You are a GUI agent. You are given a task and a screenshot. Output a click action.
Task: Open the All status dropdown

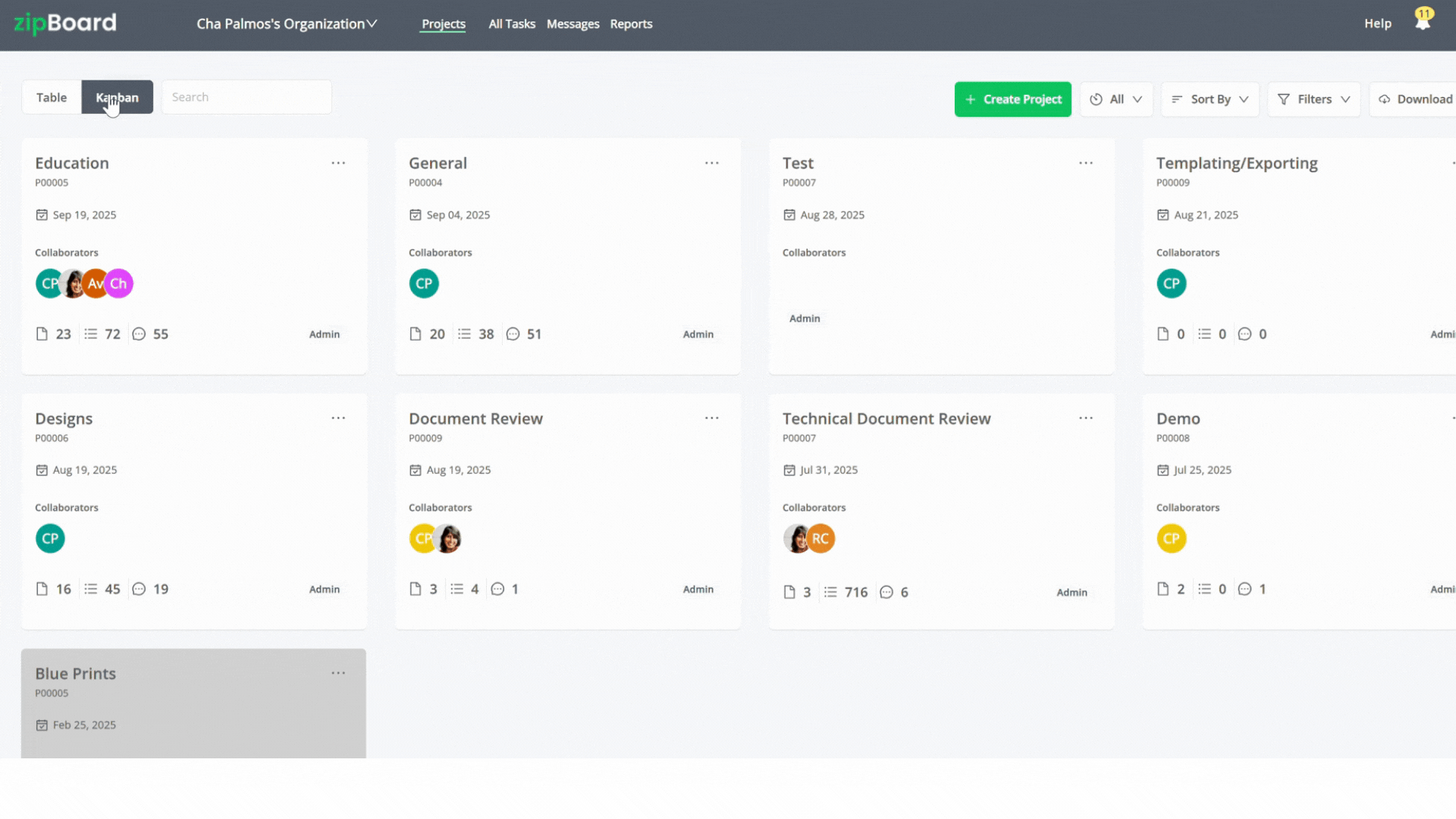click(x=1116, y=99)
